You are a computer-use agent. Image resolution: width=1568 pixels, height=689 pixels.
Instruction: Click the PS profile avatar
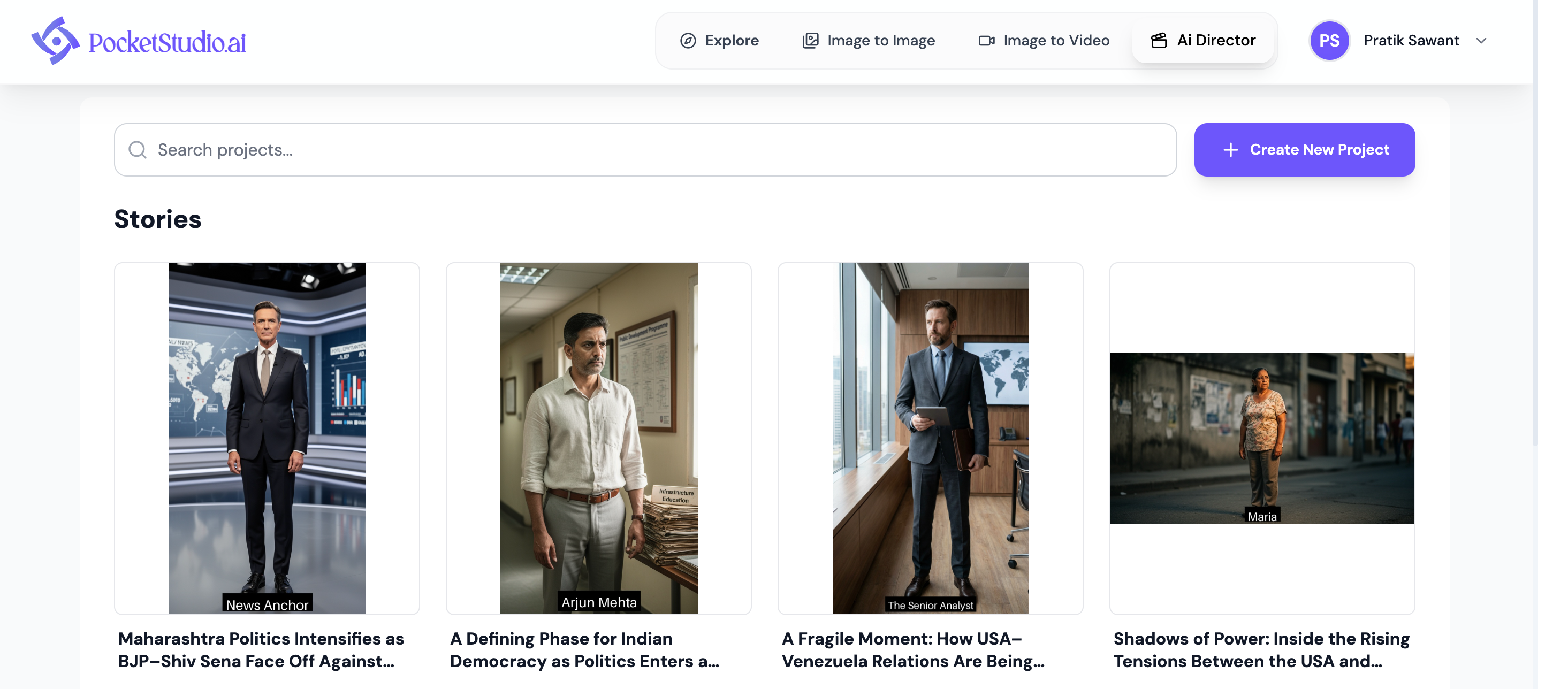(x=1329, y=41)
